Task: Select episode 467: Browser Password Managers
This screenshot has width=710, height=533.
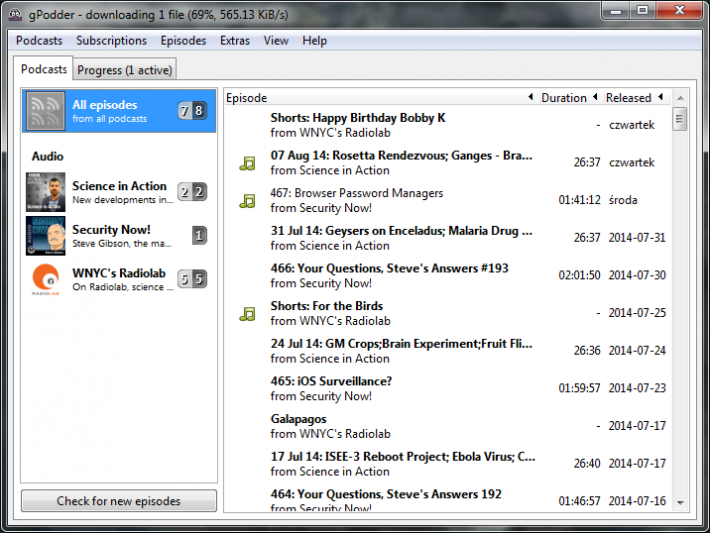Action: pos(447,200)
